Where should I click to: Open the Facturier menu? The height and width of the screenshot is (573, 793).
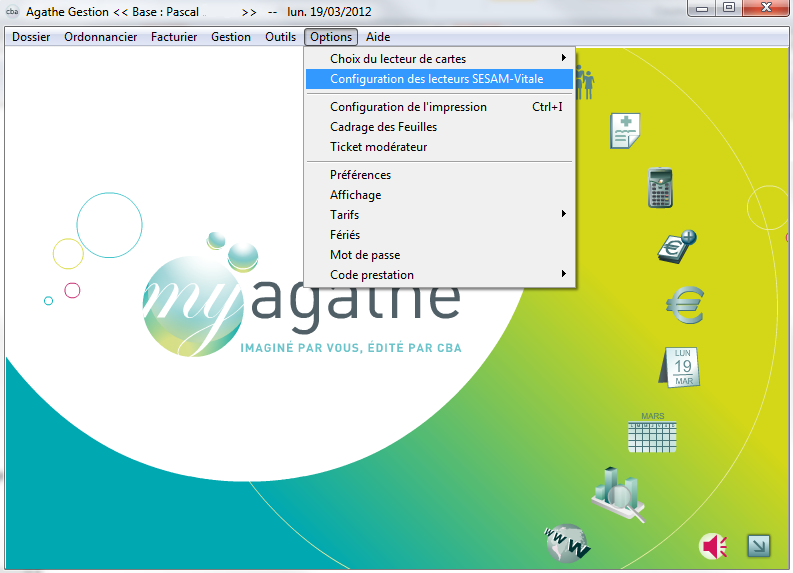click(174, 37)
